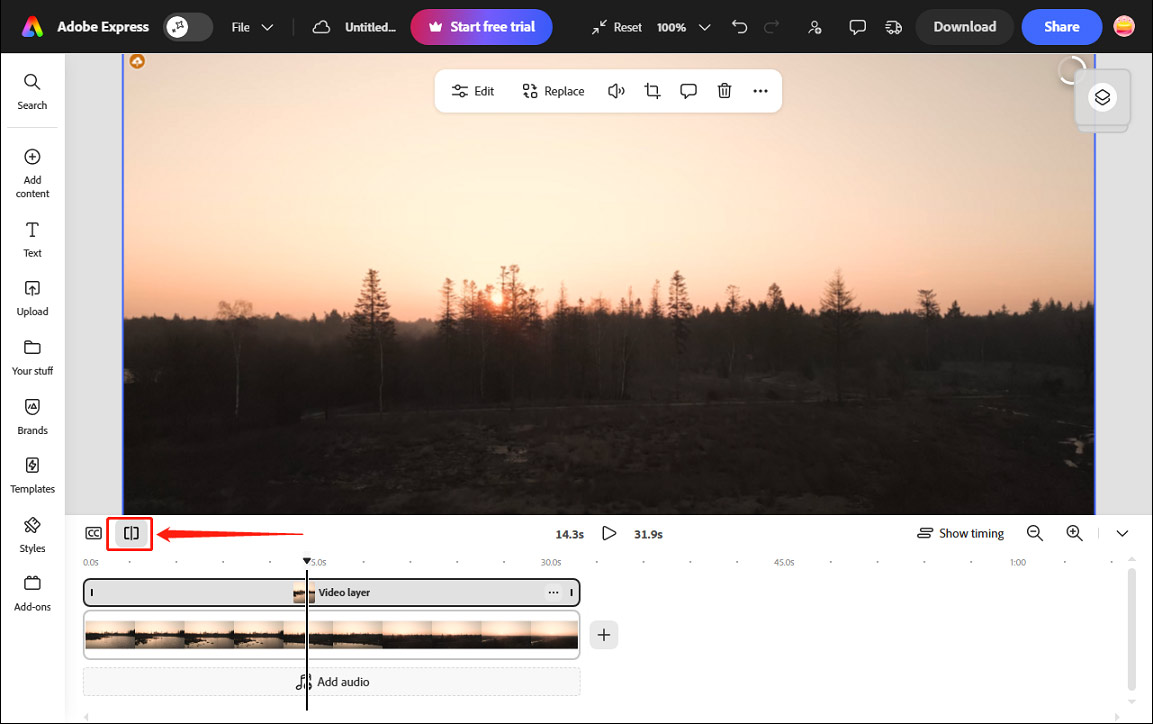Screen dimensions: 1153x724
Task: Open the invite collaborators icon
Action: click(x=815, y=27)
